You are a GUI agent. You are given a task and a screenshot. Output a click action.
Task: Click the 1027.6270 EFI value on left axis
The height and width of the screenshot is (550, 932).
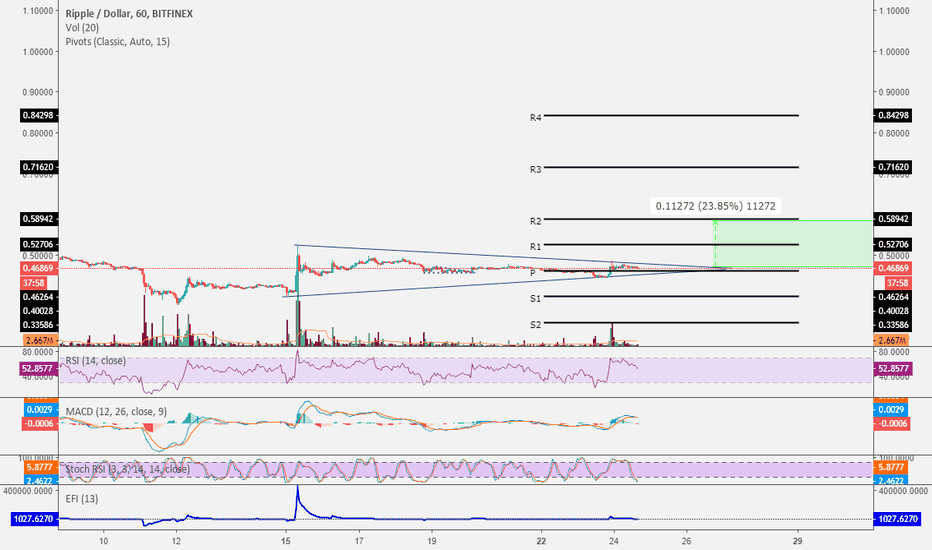point(34,519)
